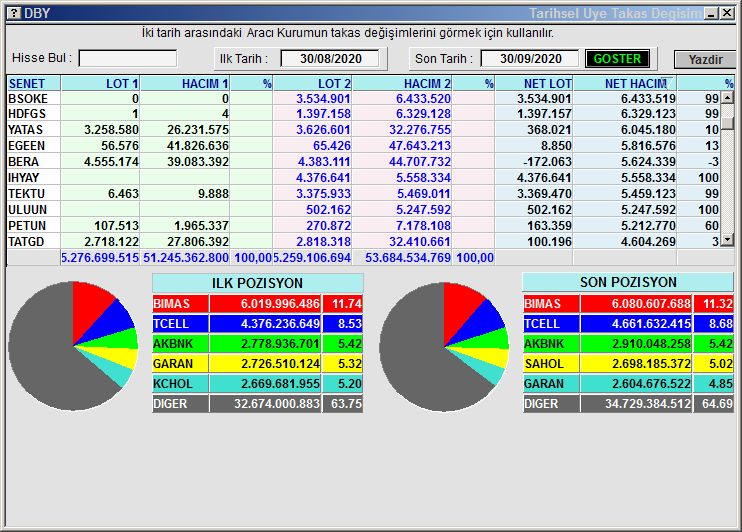The width and height of the screenshot is (742, 532).
Task: Click yellow SAHOL label in SON POZISYON
Action: point(551,364)
